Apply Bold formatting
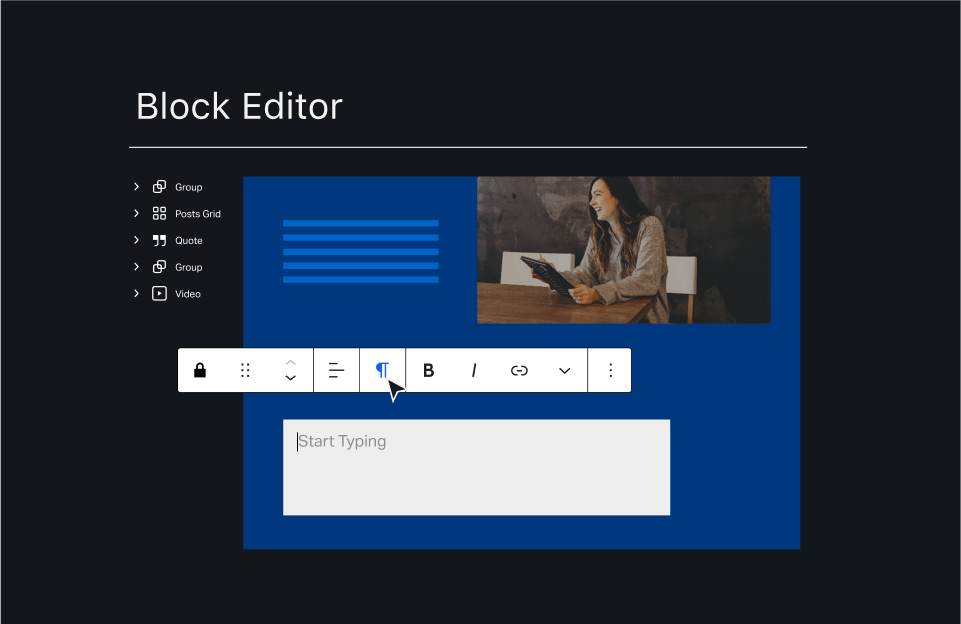The image size is (961, 624). coord(428,370)
